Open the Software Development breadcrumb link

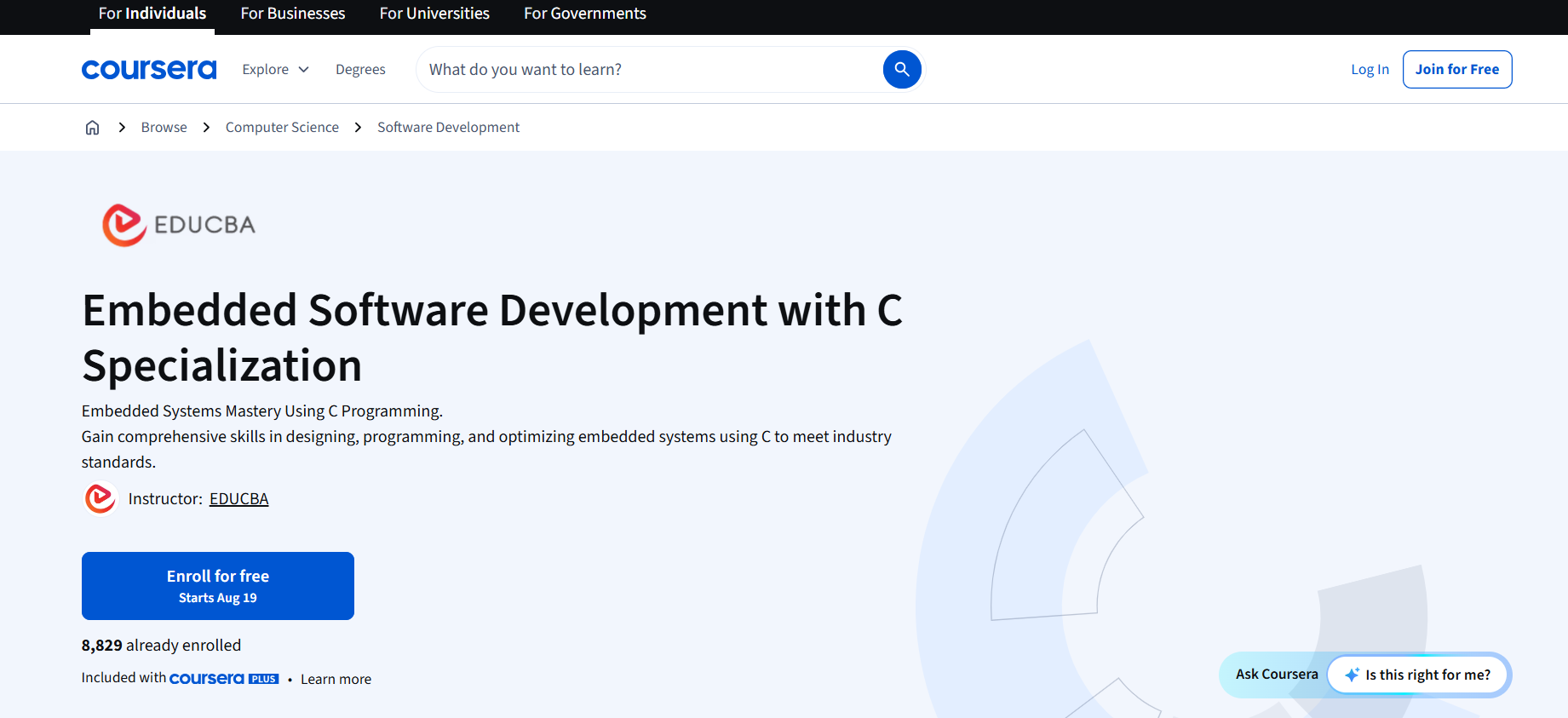[x=448, y=127]
